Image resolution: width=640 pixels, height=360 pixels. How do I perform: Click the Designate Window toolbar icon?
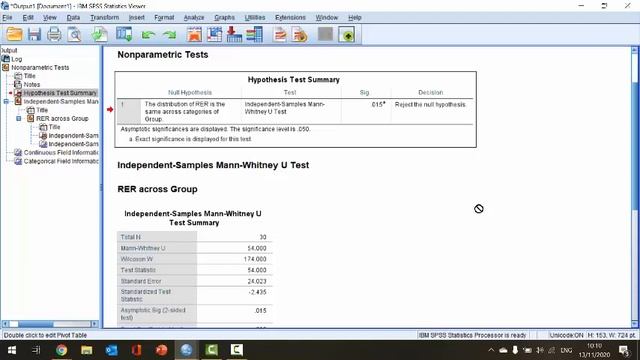[x=347, y=34]
